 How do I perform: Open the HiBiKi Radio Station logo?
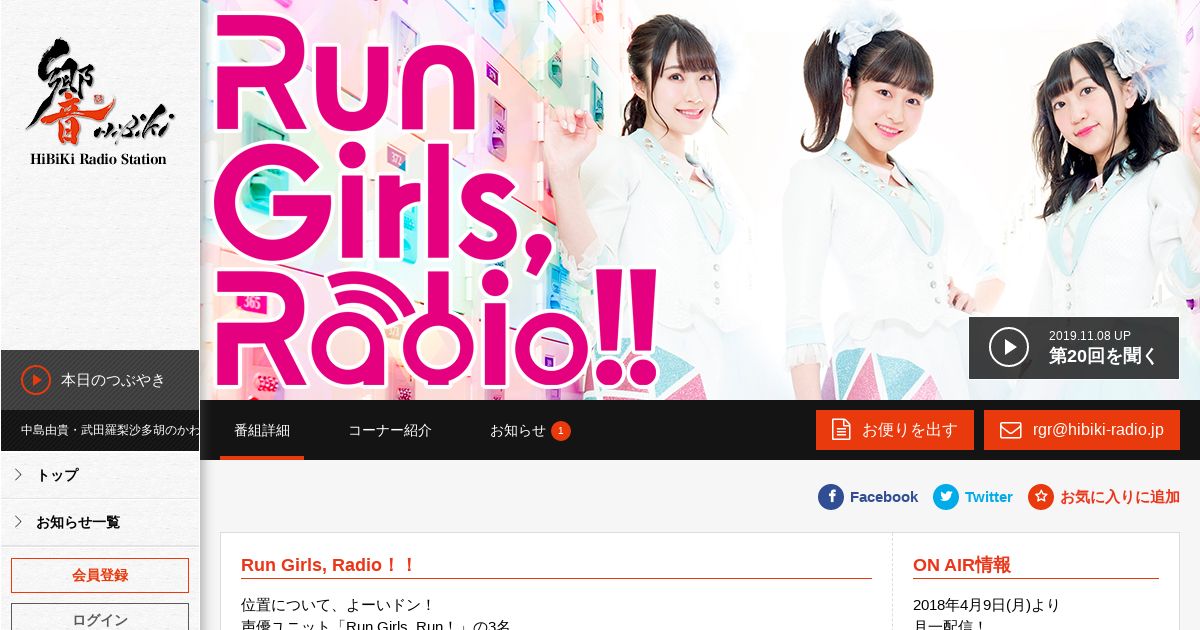click(x=99, y=103)
